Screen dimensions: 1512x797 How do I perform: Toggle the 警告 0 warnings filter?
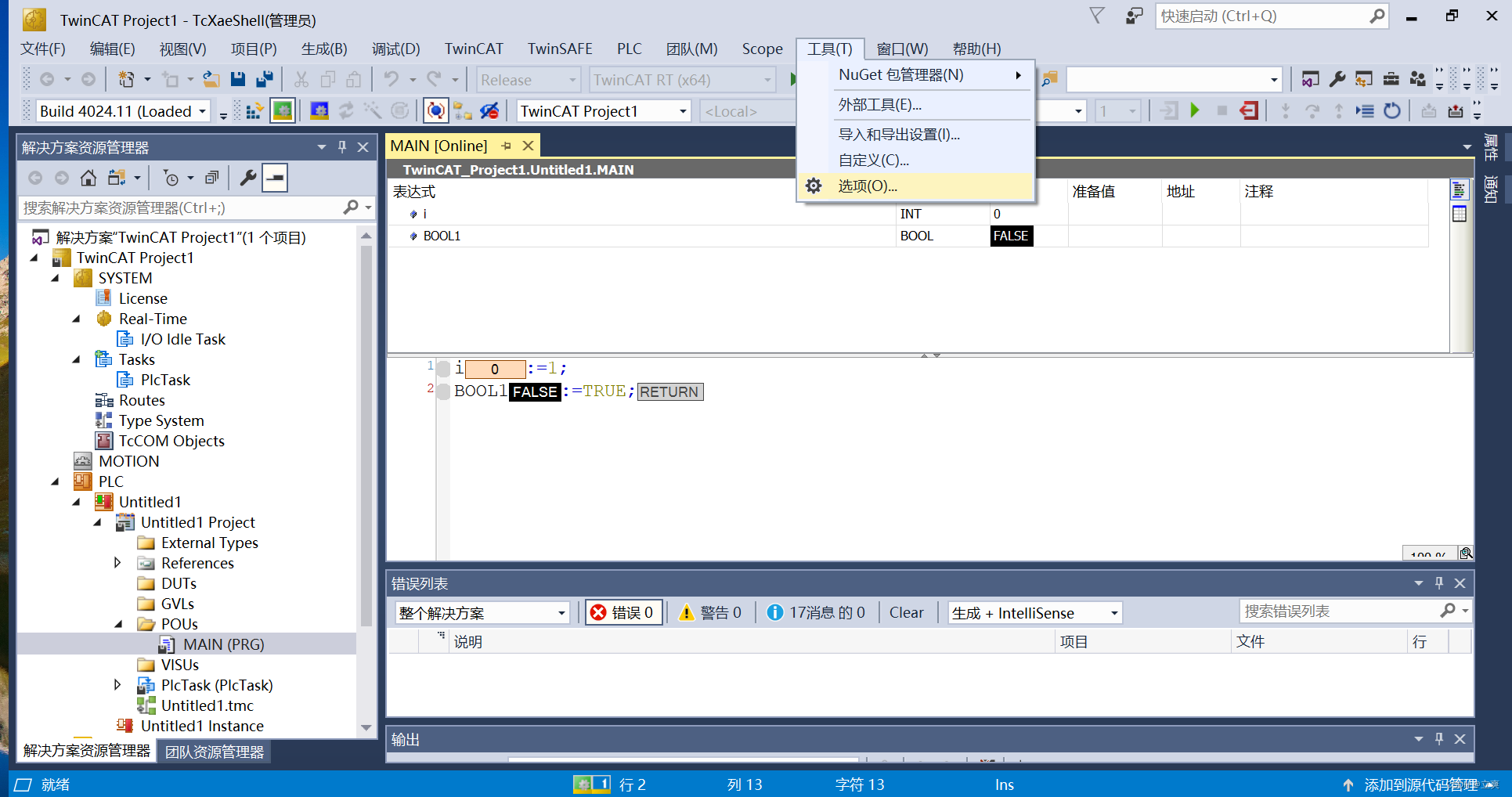[711, 612]
